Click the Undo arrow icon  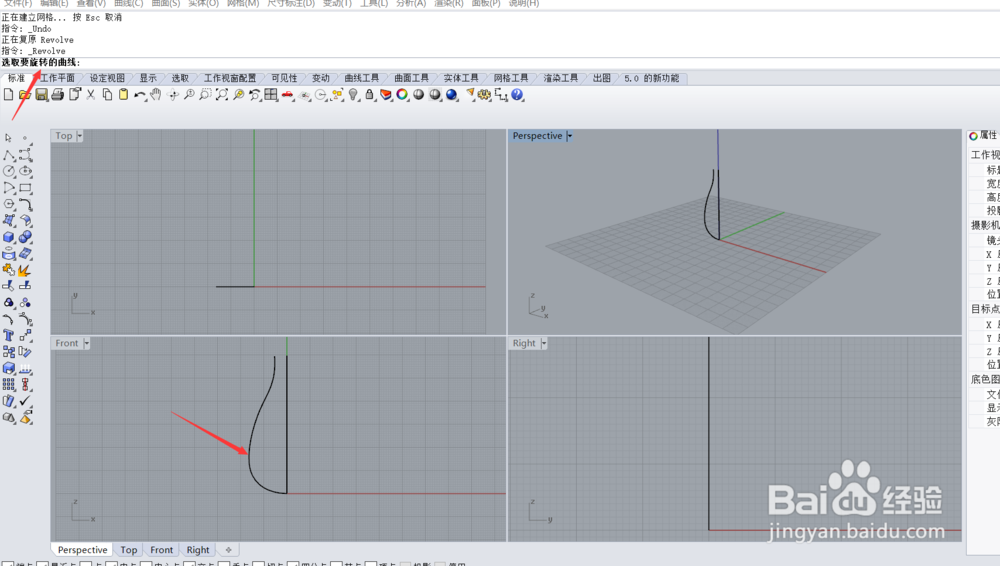tap(140, 95)
